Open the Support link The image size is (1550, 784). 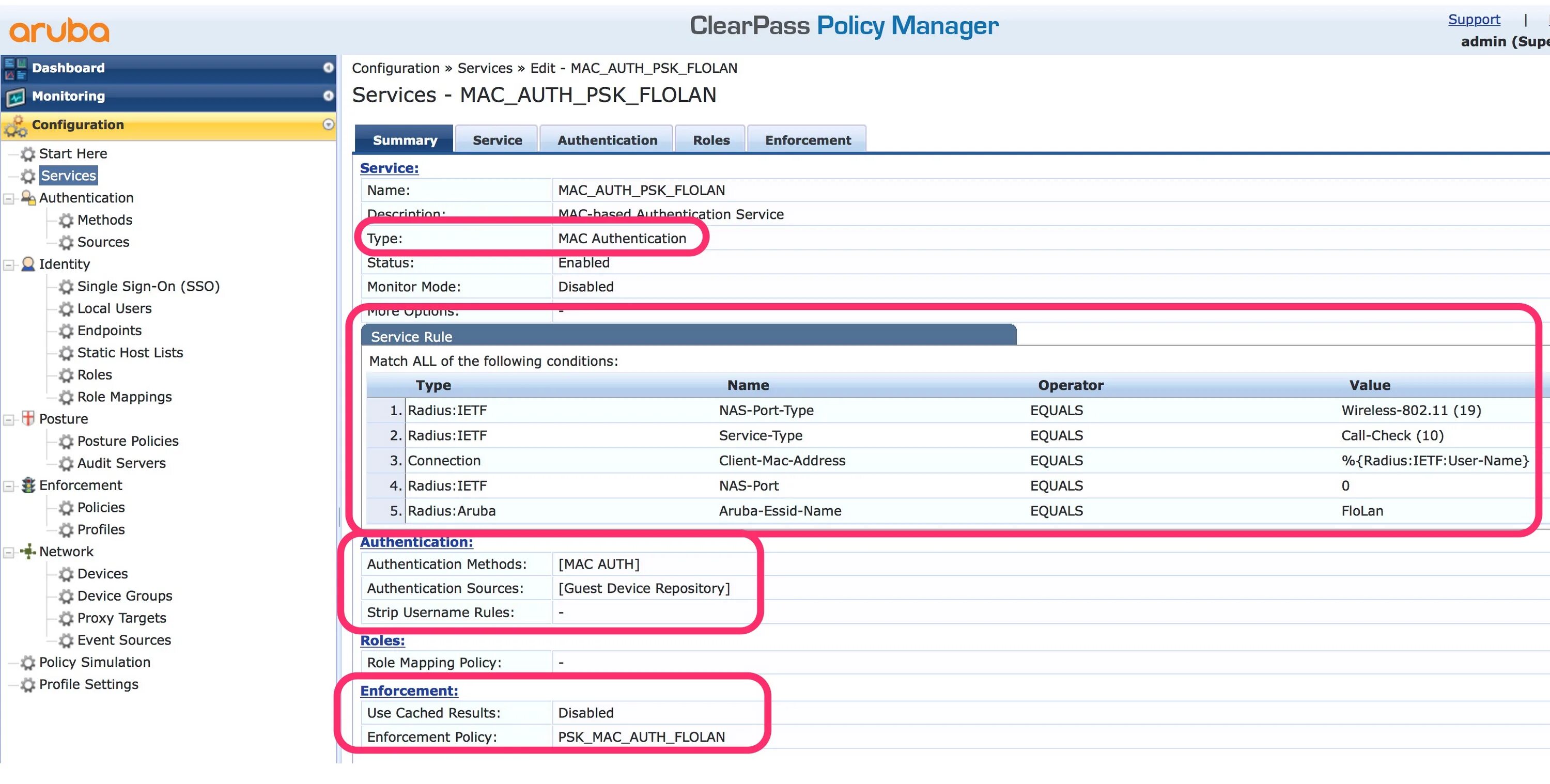coord(1473,19)
